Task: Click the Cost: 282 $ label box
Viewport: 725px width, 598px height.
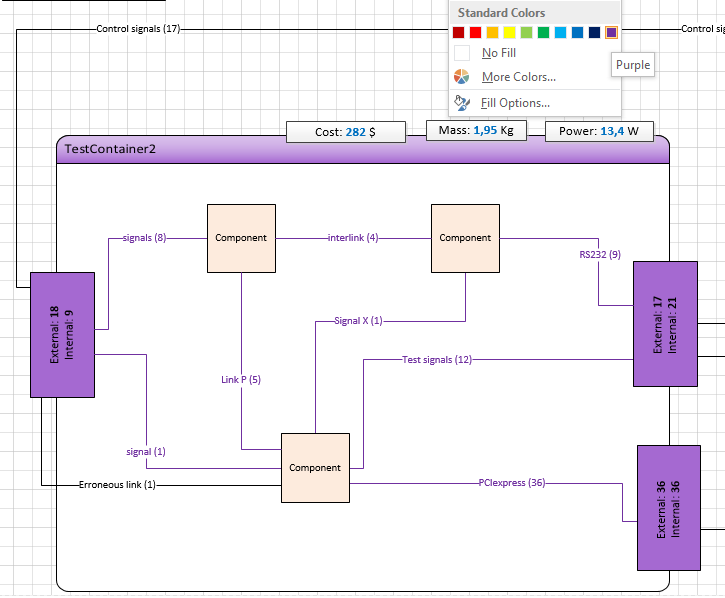Action: pyautogui.click(x=346, y=132)
